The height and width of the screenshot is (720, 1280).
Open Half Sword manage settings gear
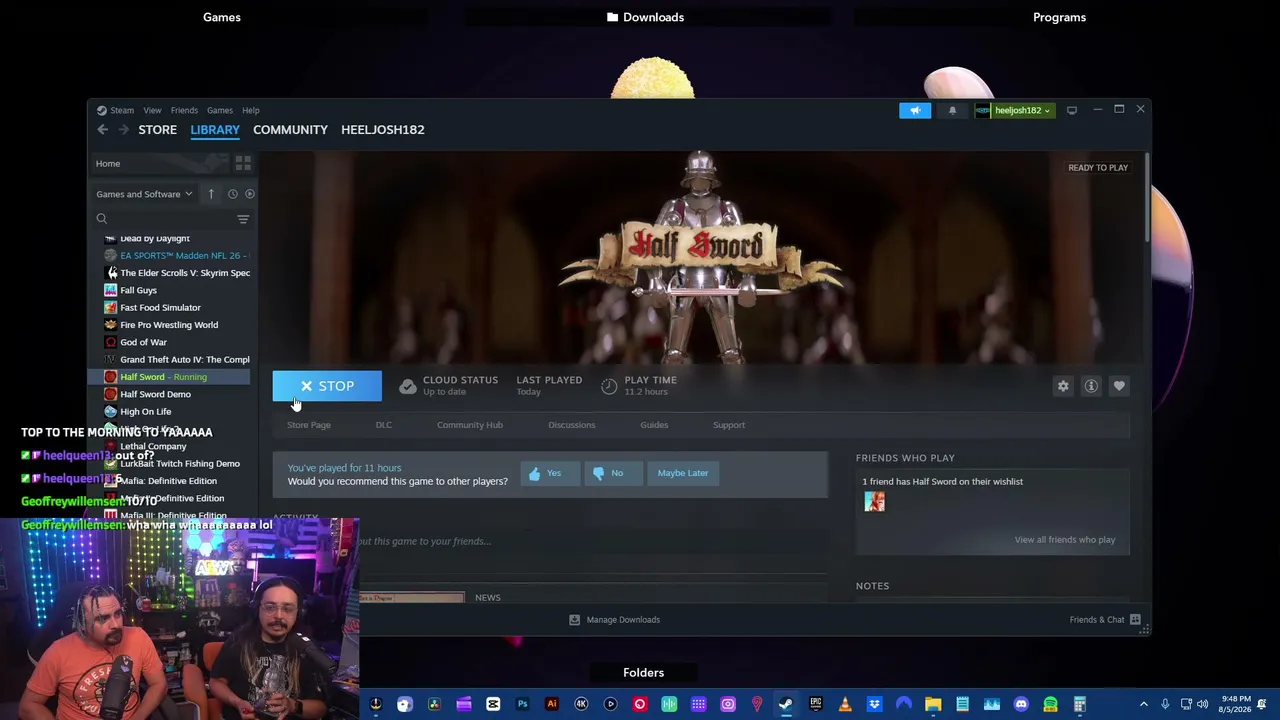coord(1063,386)
